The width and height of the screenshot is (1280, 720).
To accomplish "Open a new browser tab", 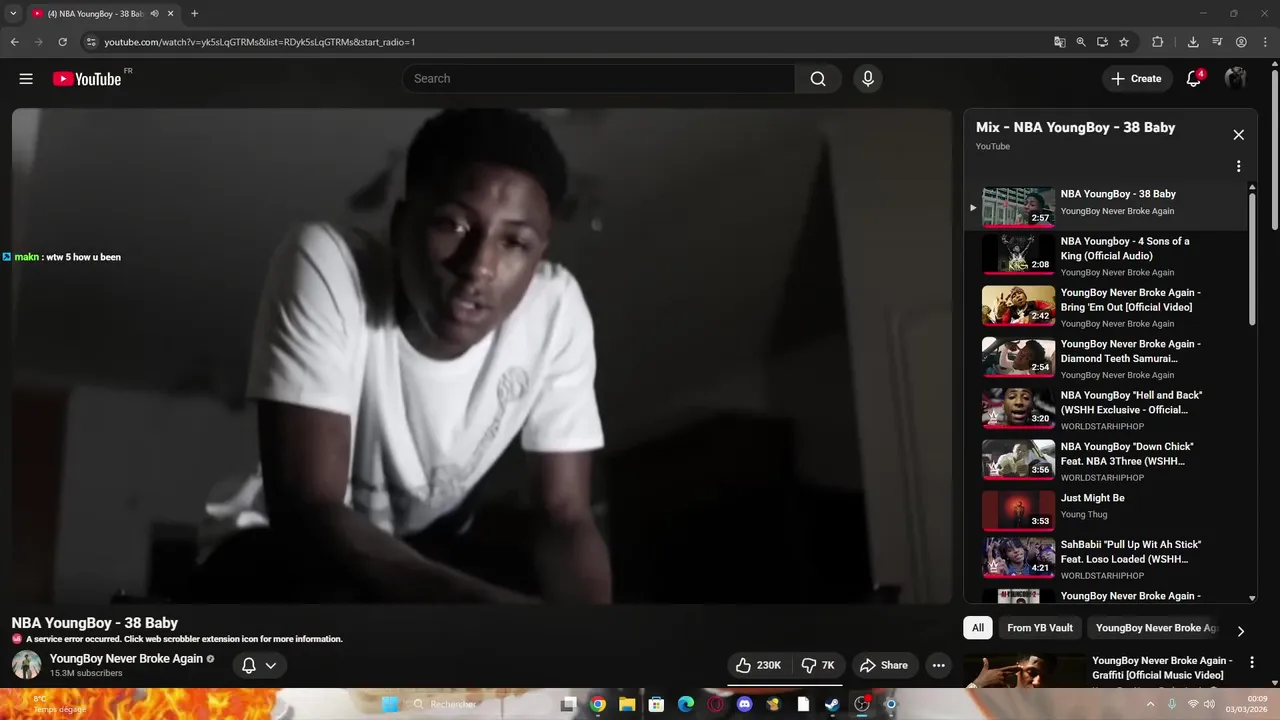I will coord(194,14).
